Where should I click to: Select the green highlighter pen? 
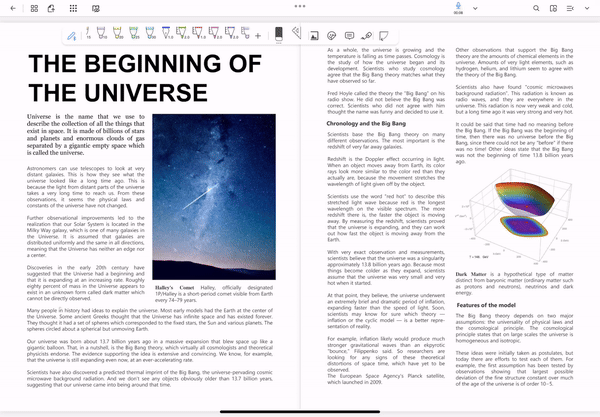point(134,33)
